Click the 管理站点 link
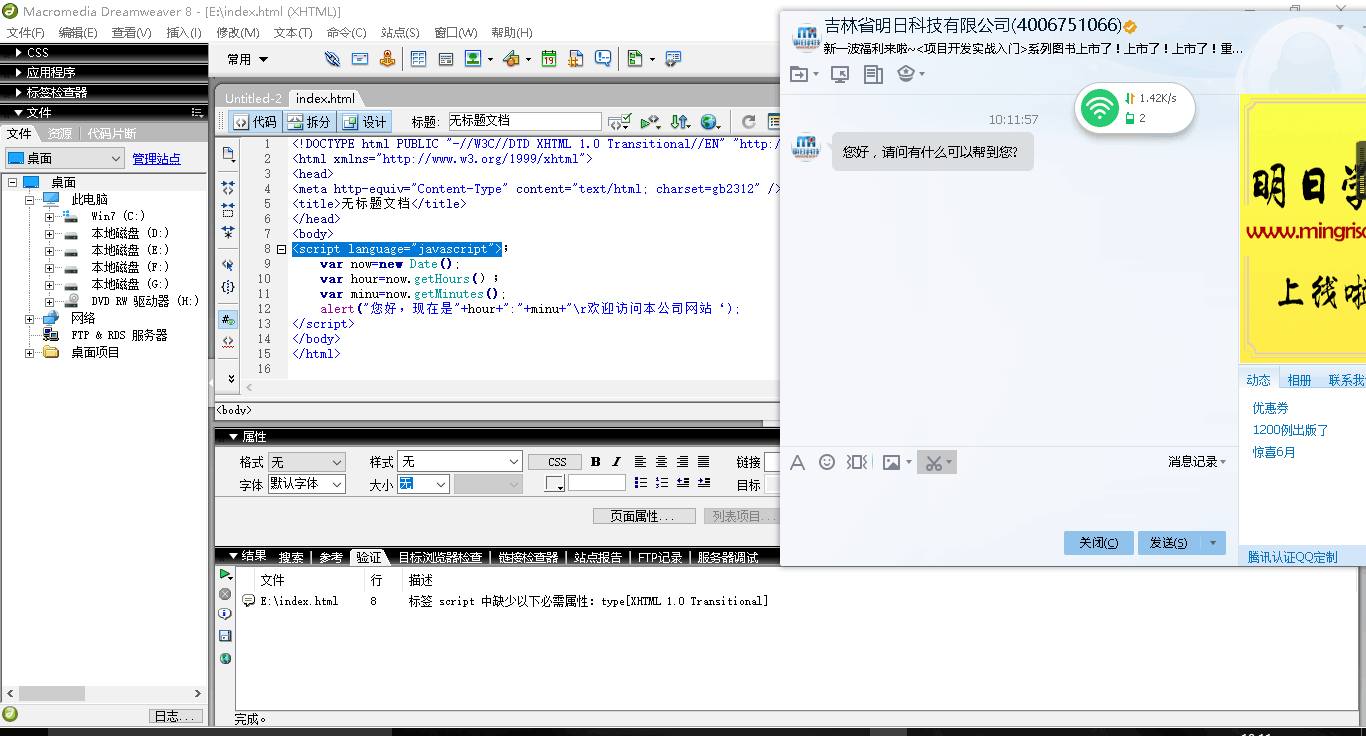The image size is (1366, 736). (x=156, y=159)
